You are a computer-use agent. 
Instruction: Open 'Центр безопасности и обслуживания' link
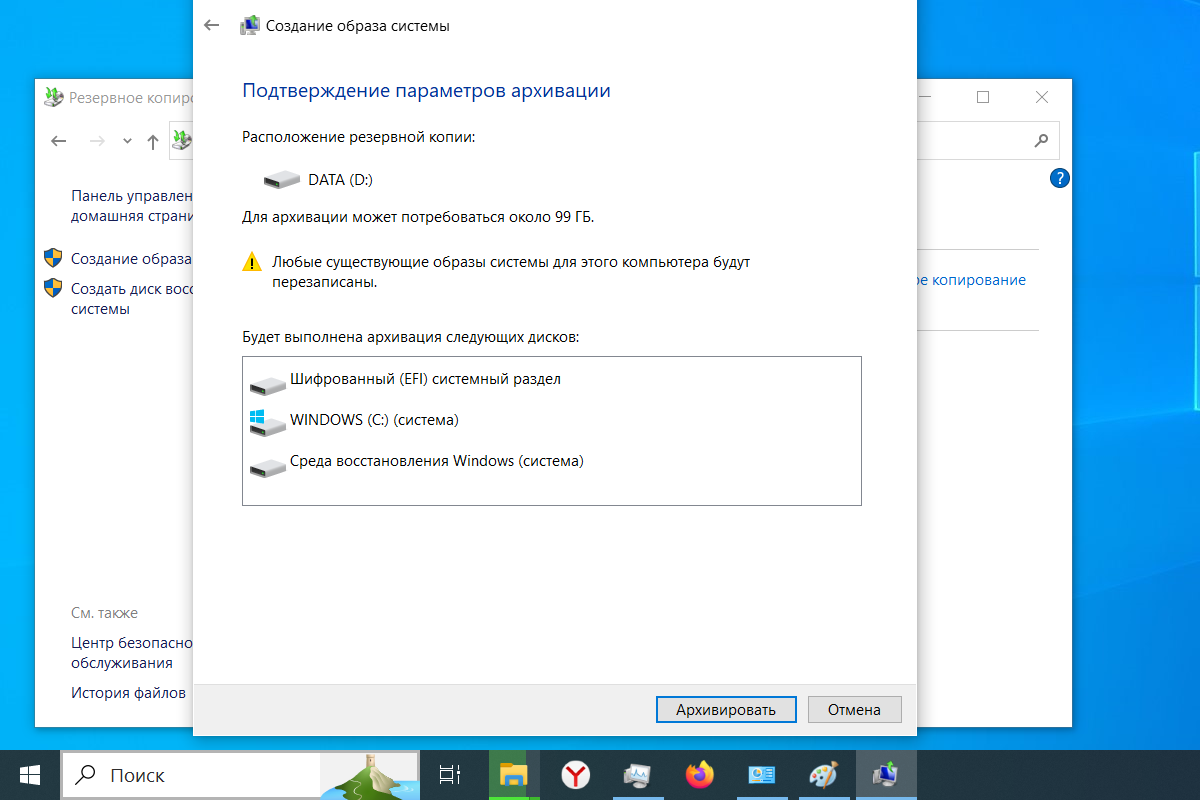131,652
